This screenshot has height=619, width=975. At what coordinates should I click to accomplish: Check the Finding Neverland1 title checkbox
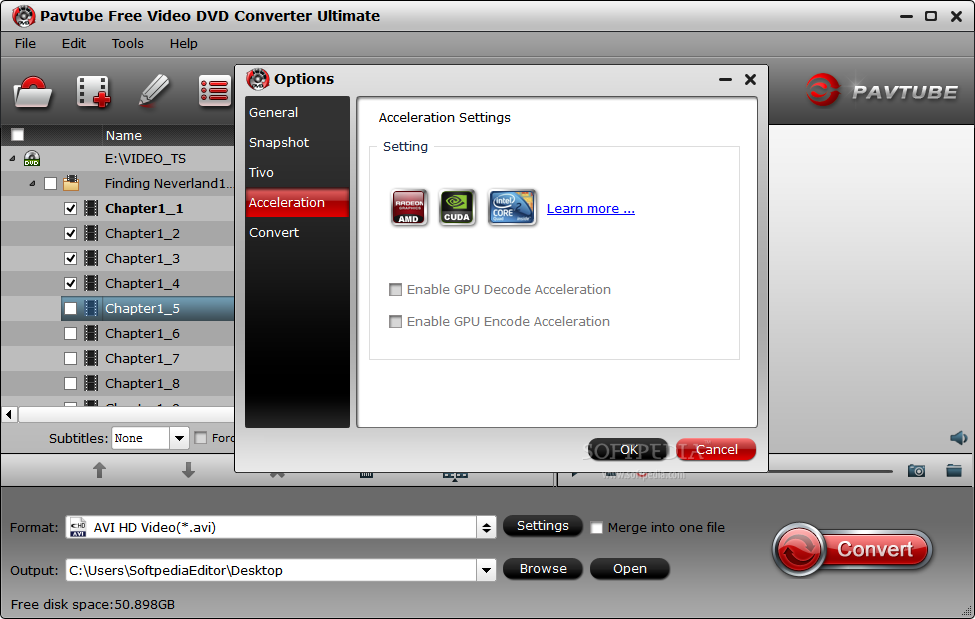click(50, 184)
